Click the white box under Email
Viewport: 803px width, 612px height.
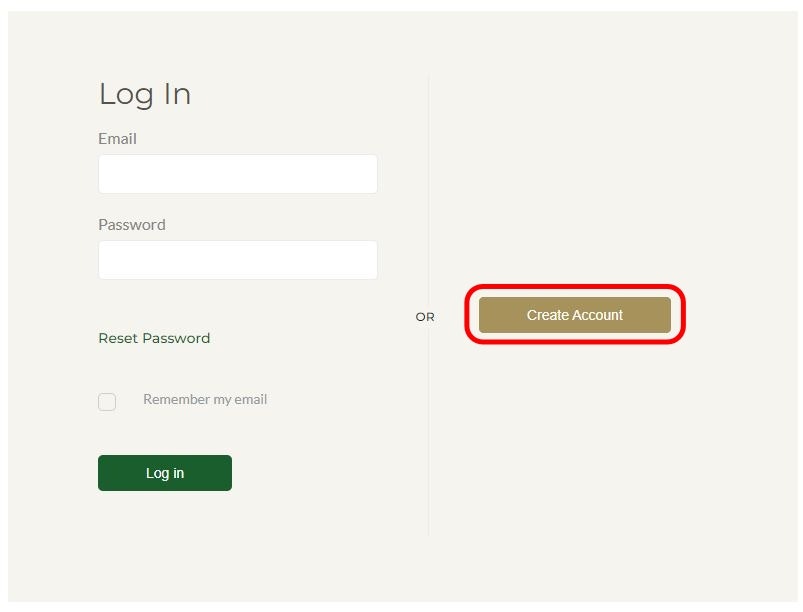coord(237,174)
